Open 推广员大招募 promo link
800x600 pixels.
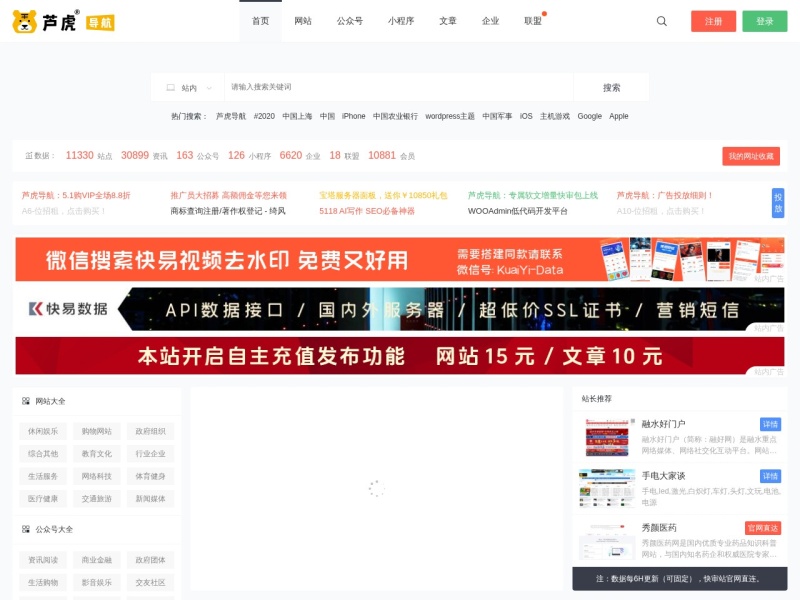[x=229, y=195]
